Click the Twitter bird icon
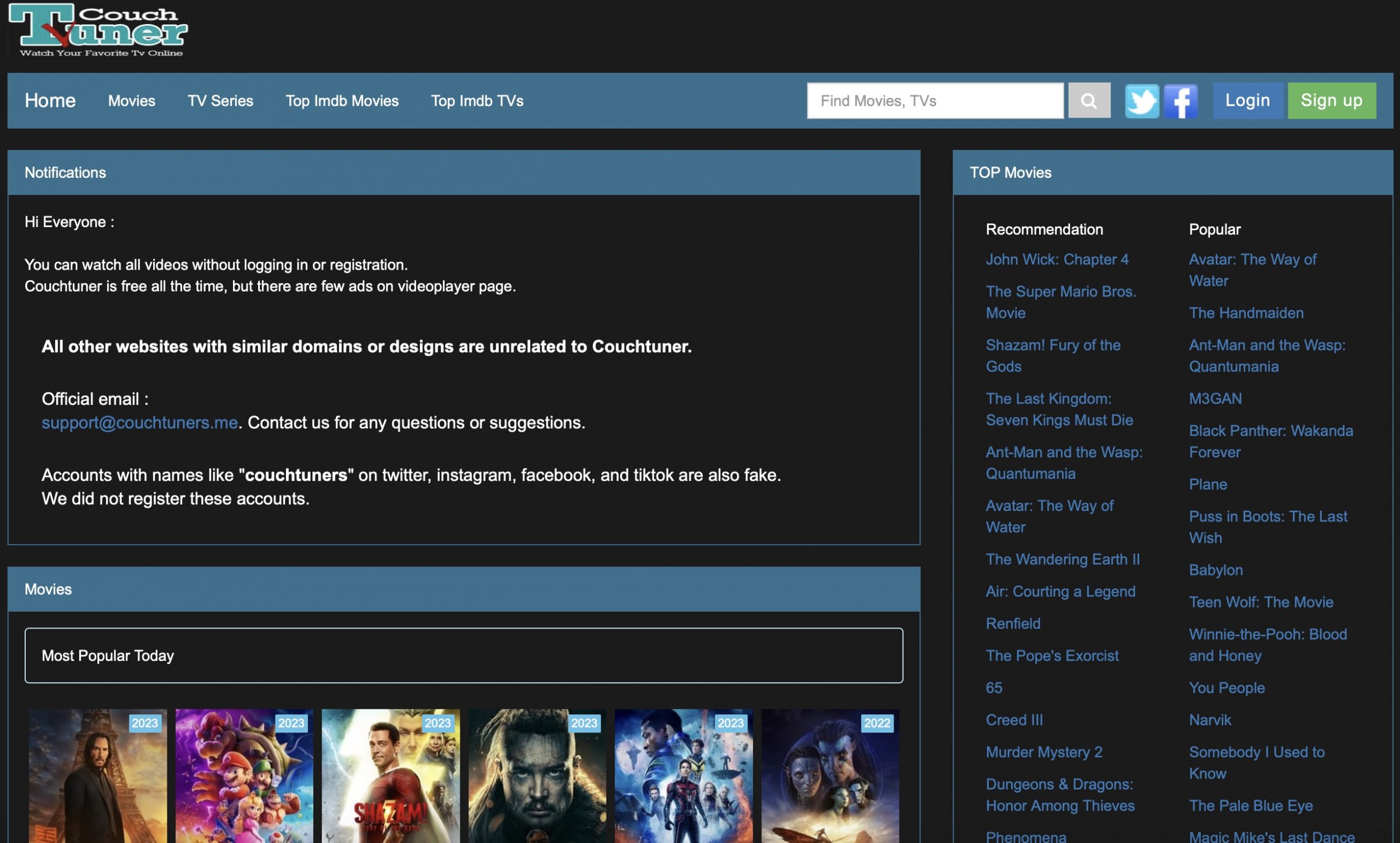 click(1141, 100)
